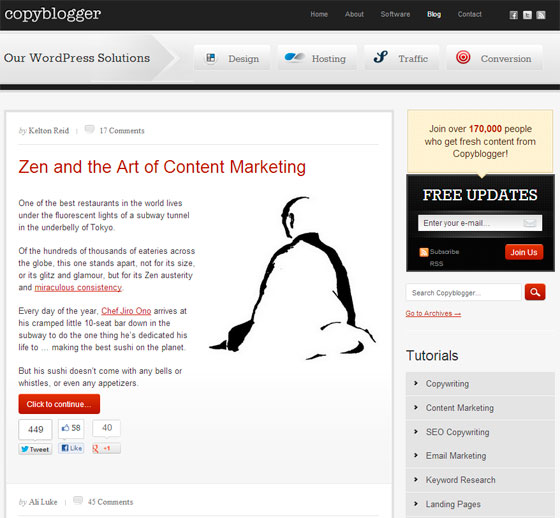Image resolution: width=560 pixels, height=518 pixels.
Task: Click the Google +1 button
Action: [106, 448]
